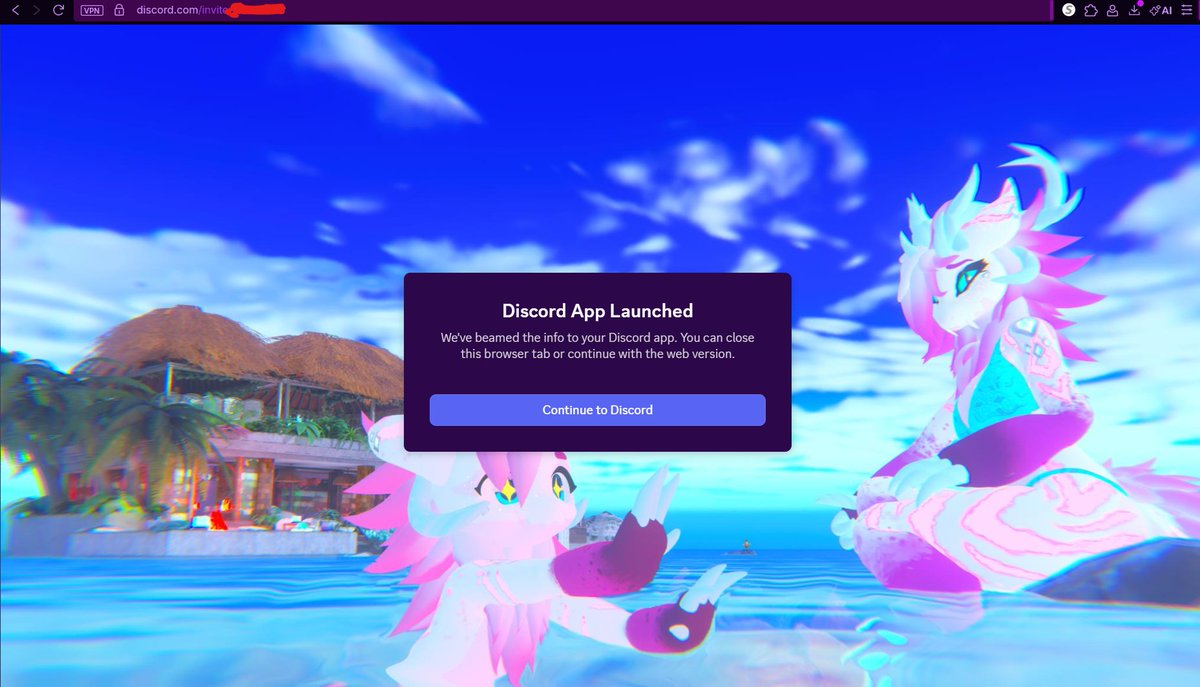
Task: Open site security padlock info
Action: click(x=120, y=10)
